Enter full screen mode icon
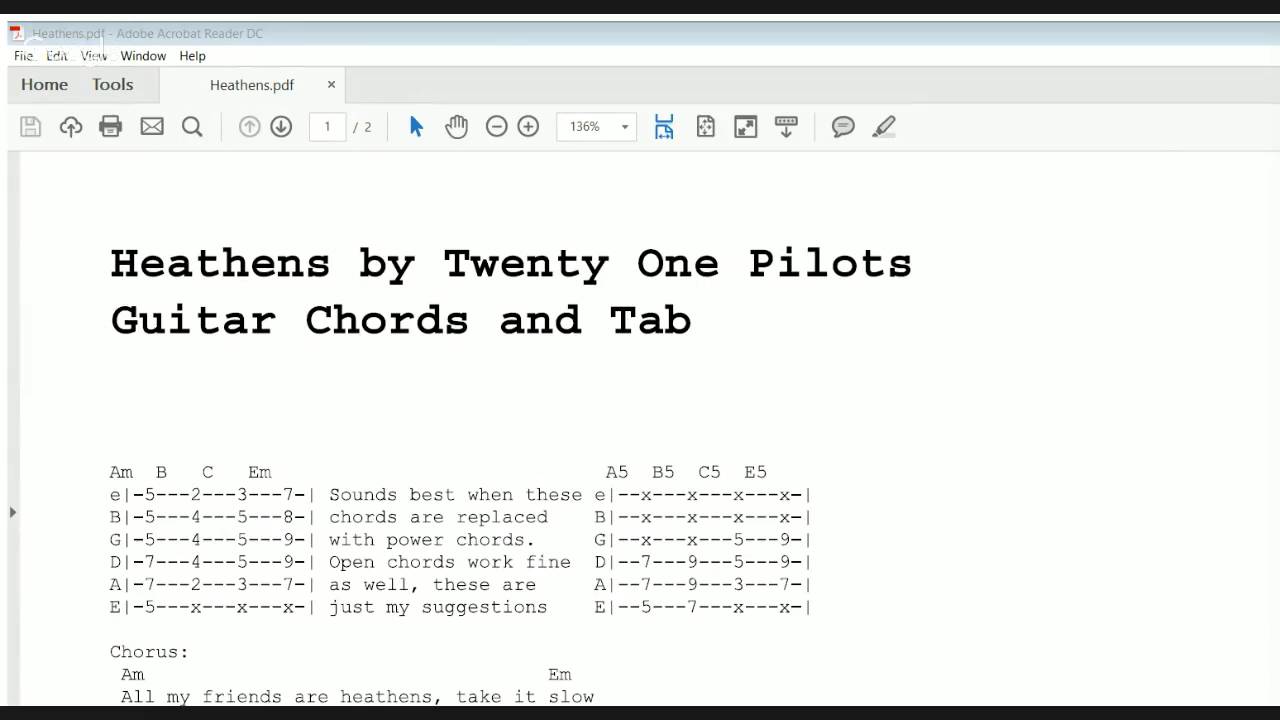Image resolution: width=1280 pixels, height=720 pixels. click(x=746, y=127)
